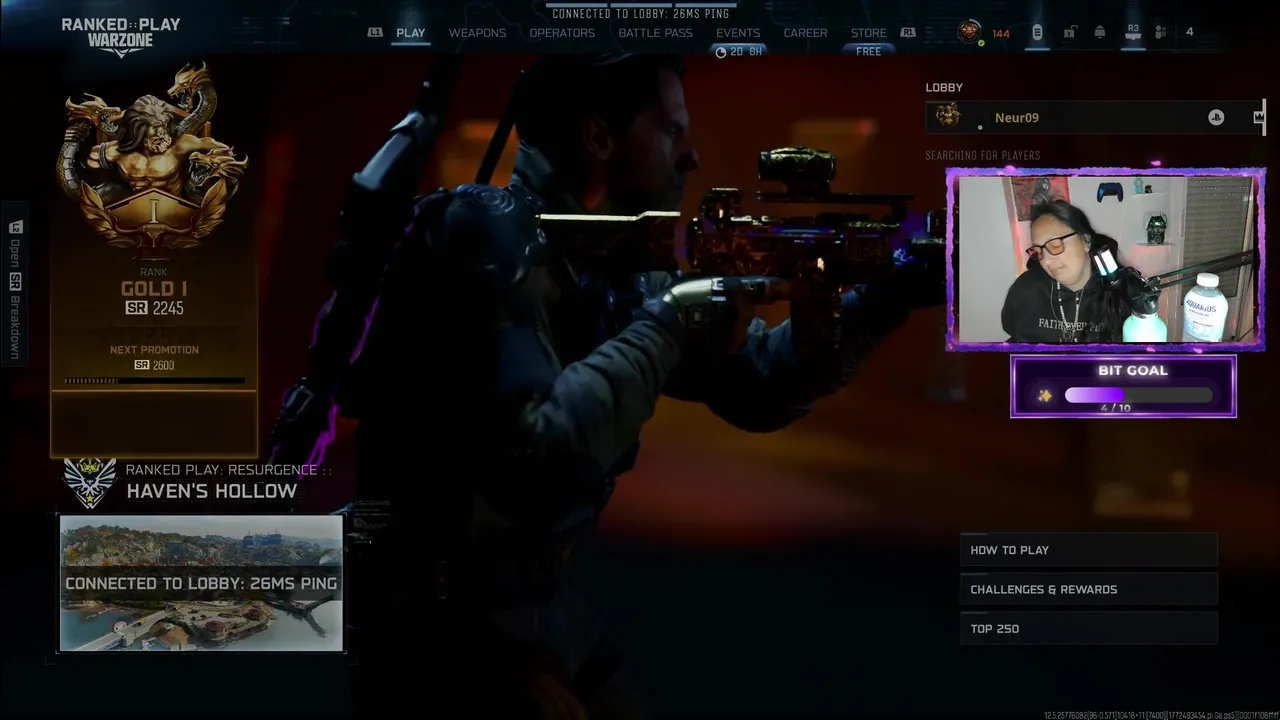Screen dimensions: 1280x720
Task: Open the in-game menu list icon
Action: 1037,32
